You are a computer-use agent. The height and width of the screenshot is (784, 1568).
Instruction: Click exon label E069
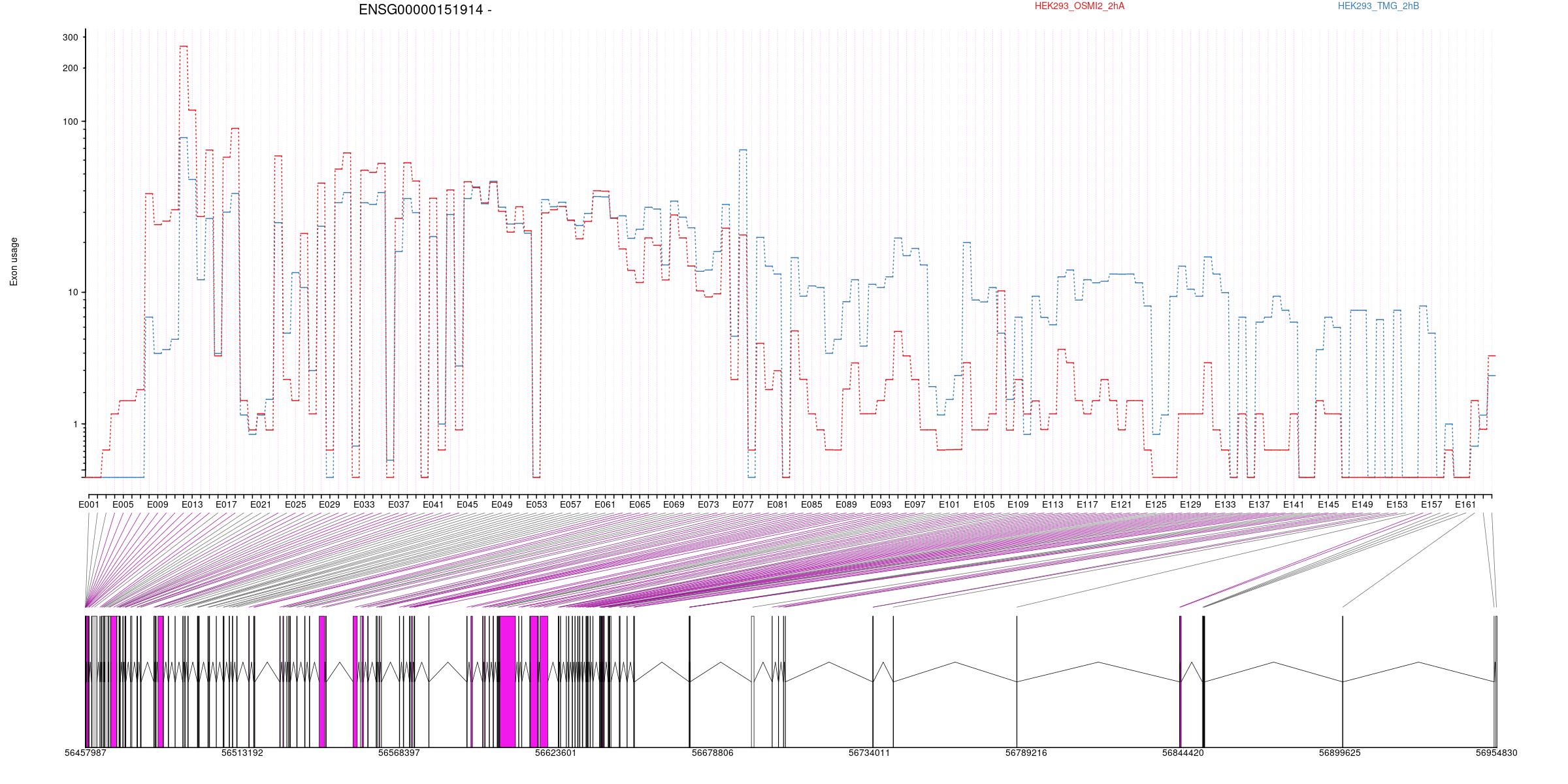coord(674,504)
